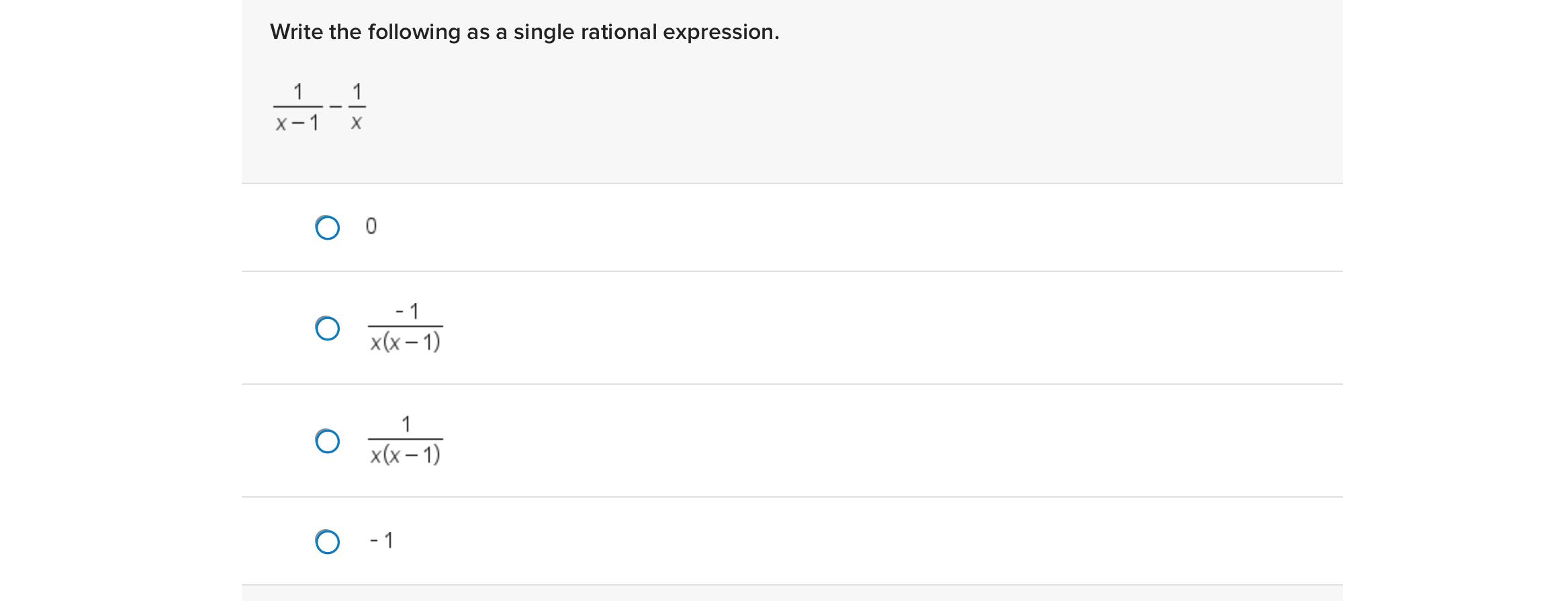The height and width of the screenshot is (601, 1568).
Task: Click the second answer choice circle
Action: 328,328
